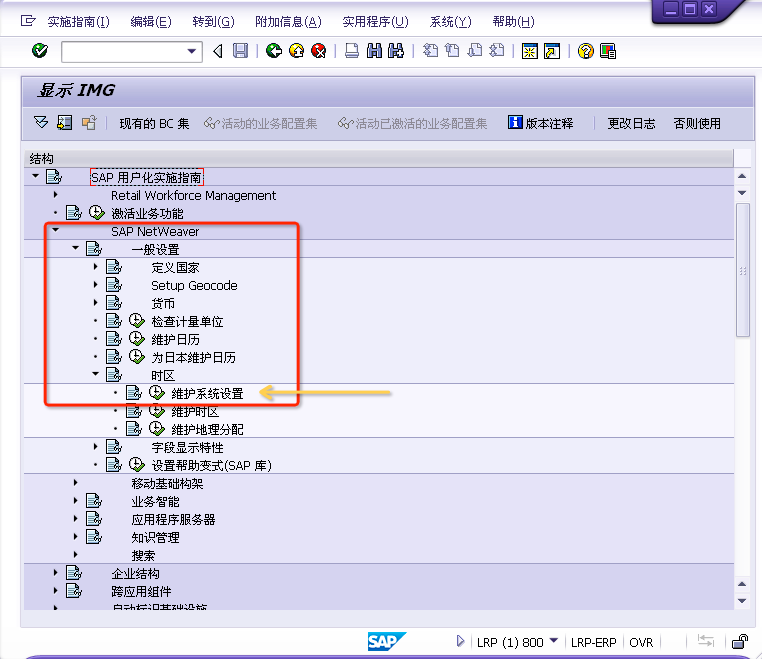
Task: Click the Create New Session icon
Action: 530,51
